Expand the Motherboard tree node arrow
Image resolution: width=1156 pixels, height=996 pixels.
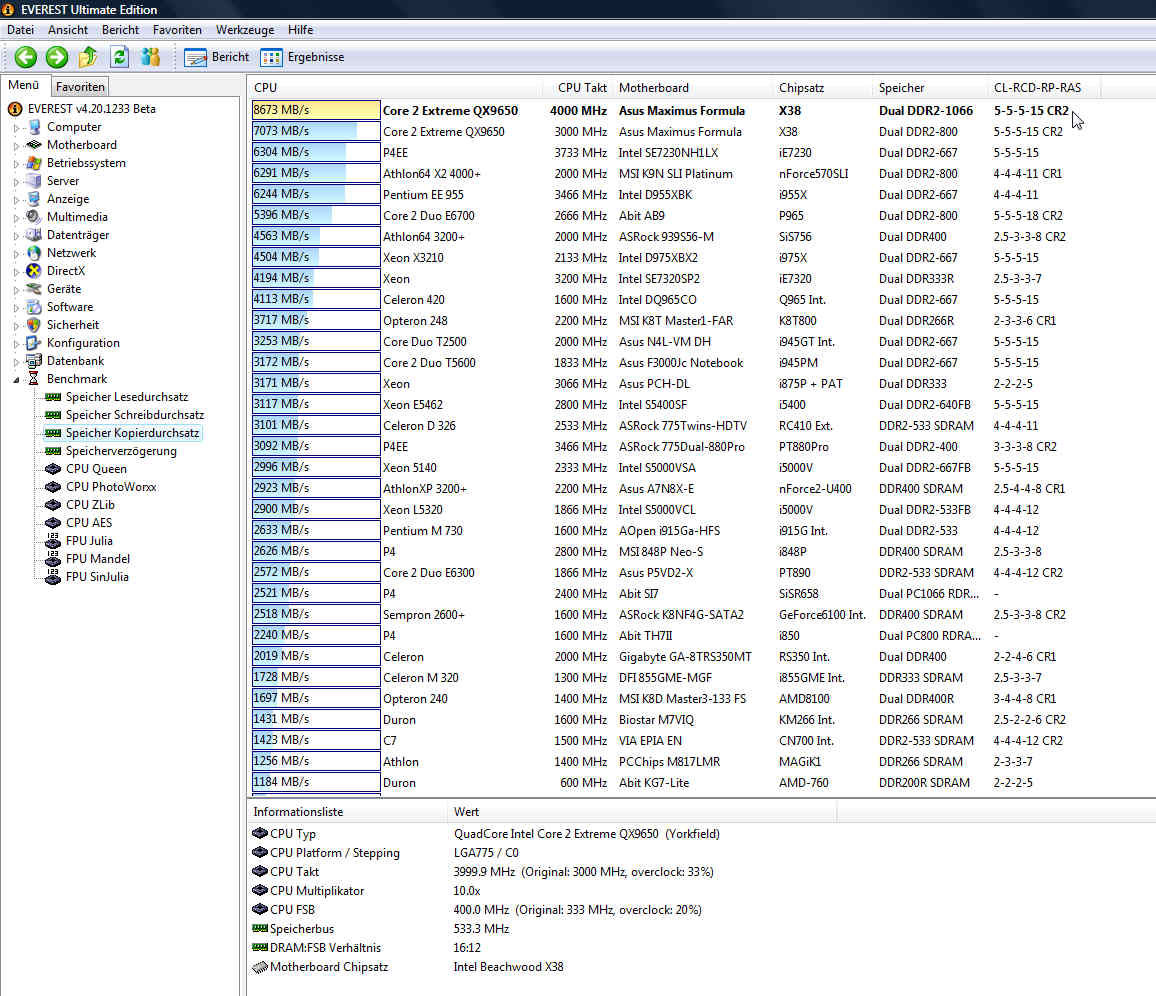(x=16, y=145)
